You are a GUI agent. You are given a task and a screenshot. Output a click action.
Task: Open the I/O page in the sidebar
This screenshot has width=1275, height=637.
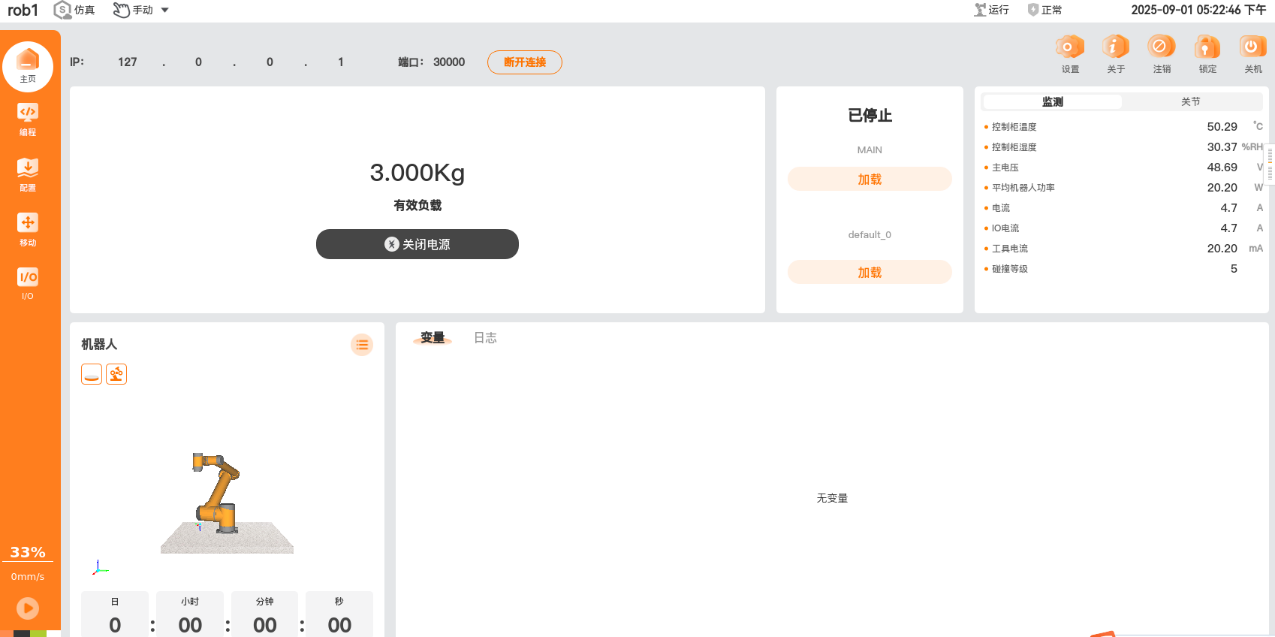point(28,284)
